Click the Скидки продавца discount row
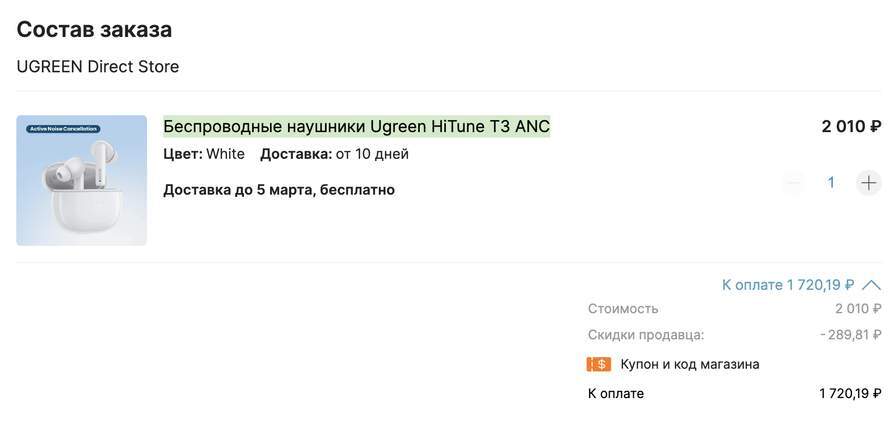 coord(735,335)
